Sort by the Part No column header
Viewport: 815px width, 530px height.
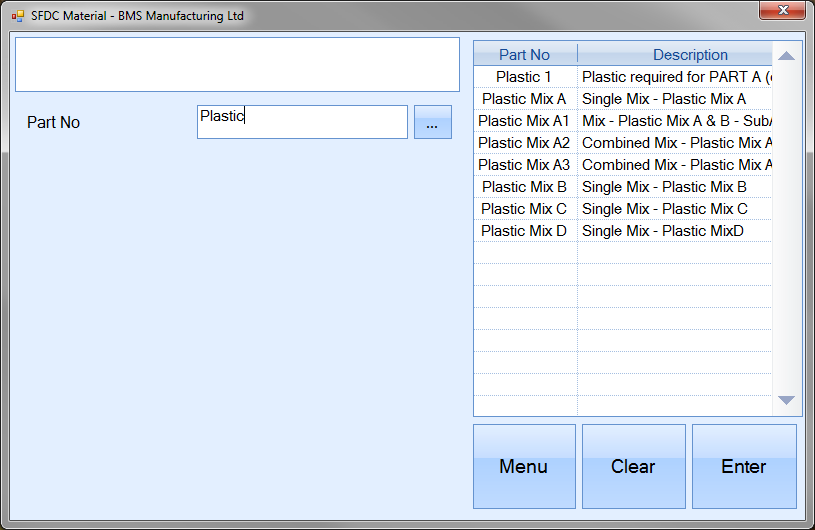524,55
